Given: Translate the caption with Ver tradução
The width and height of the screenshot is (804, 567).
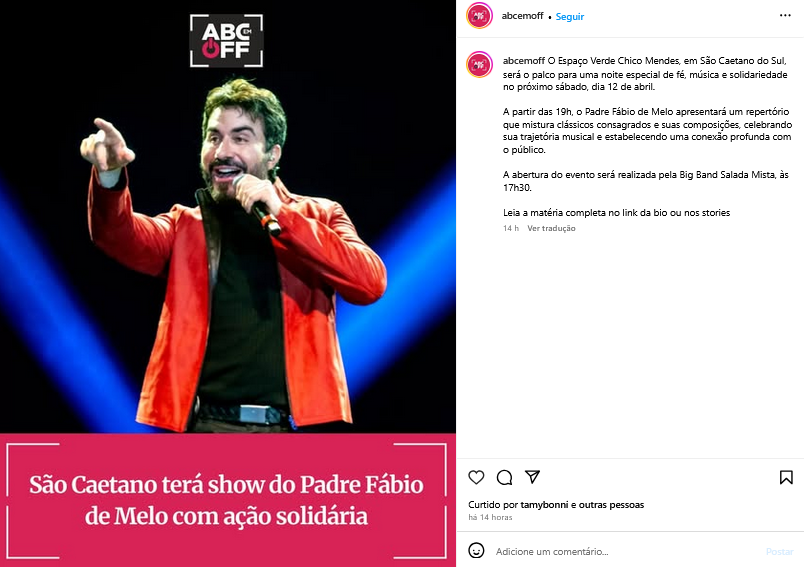Looking at the screenshot, I should pyautogui.click(x=551, y=228).
